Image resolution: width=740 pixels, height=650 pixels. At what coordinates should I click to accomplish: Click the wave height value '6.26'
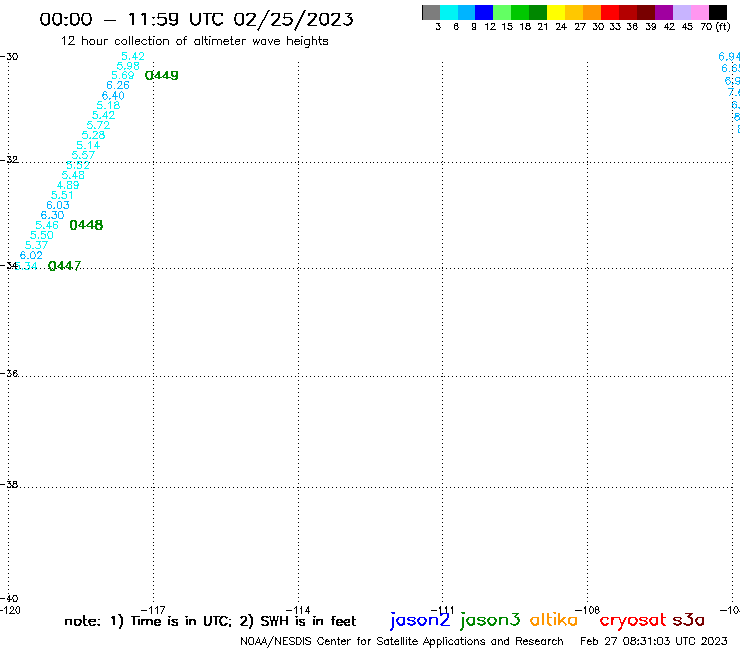pyautogui.click(x=118, y=85)
